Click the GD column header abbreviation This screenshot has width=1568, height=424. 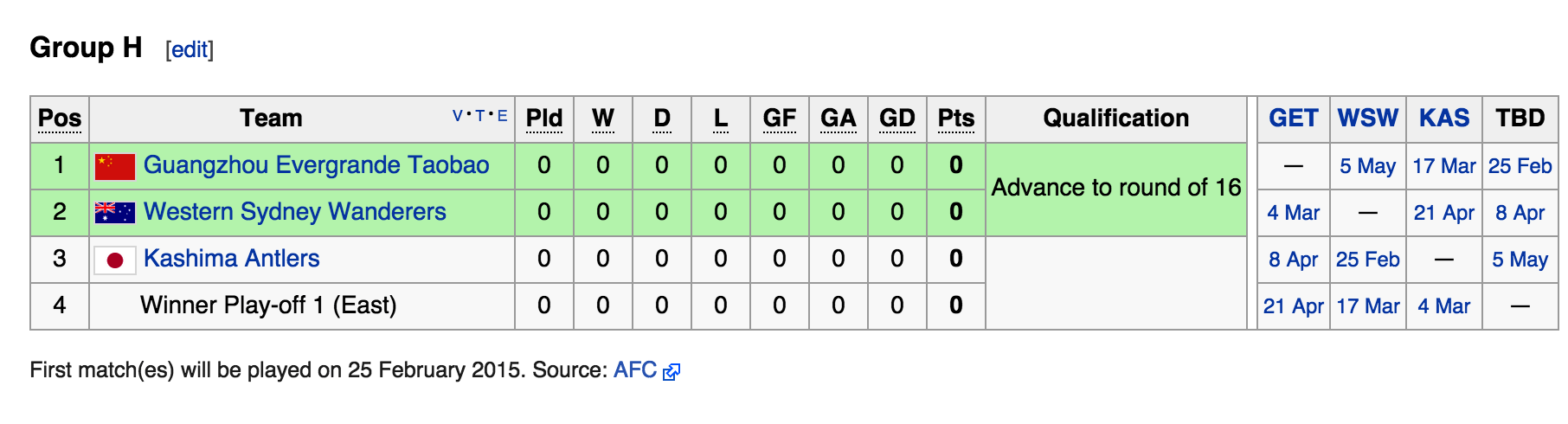[x=896, y=119]
